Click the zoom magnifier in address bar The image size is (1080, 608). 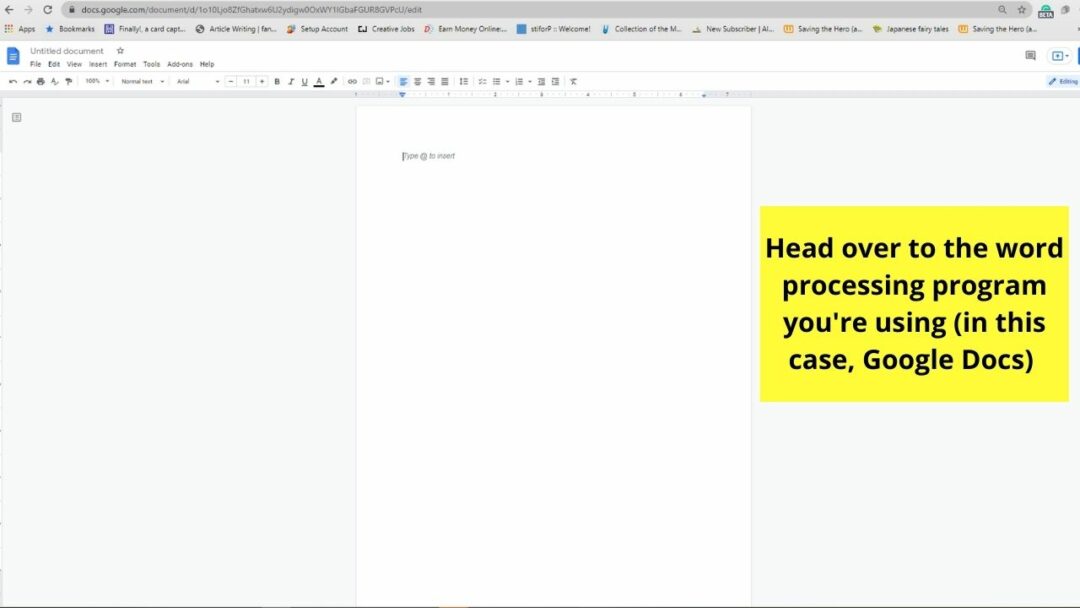click(x=1002, y=10)
